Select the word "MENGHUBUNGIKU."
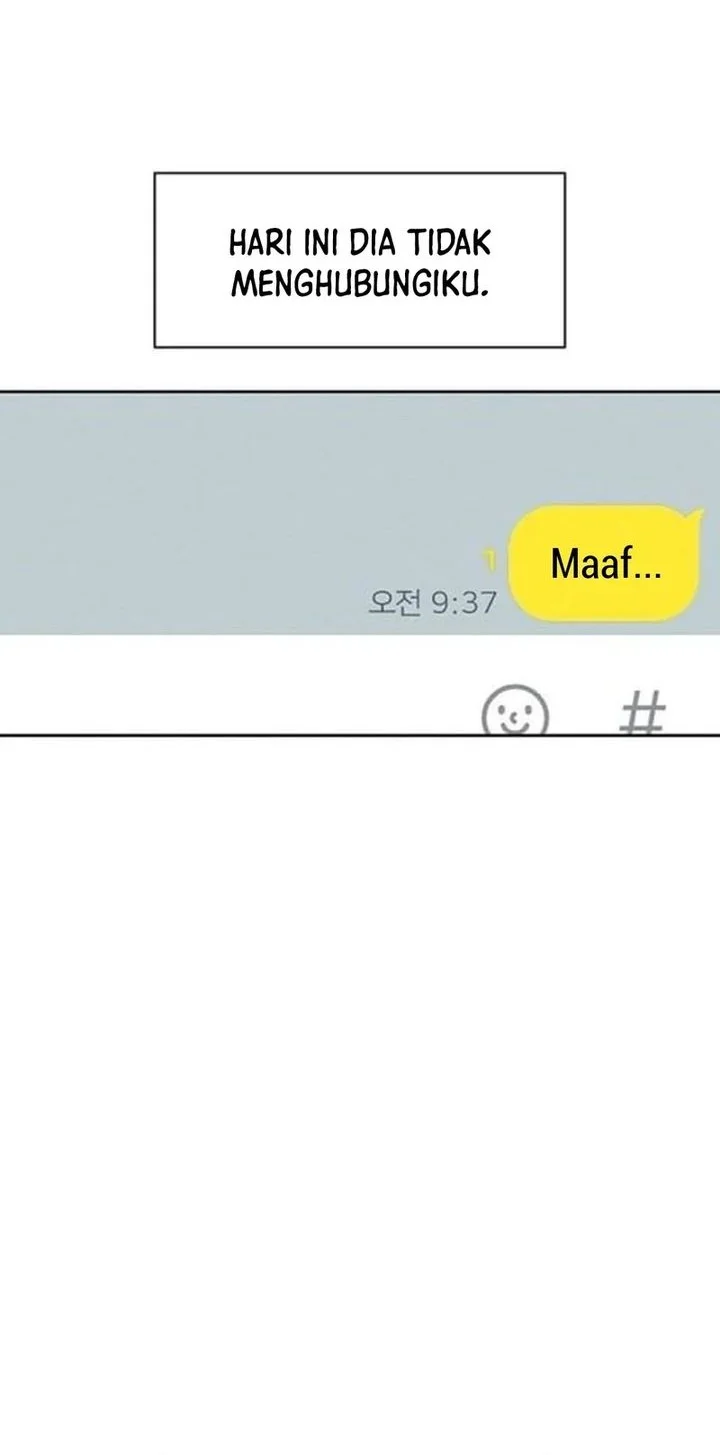The height and width of the screenshot is (1455, 720). tap(360, 284)
